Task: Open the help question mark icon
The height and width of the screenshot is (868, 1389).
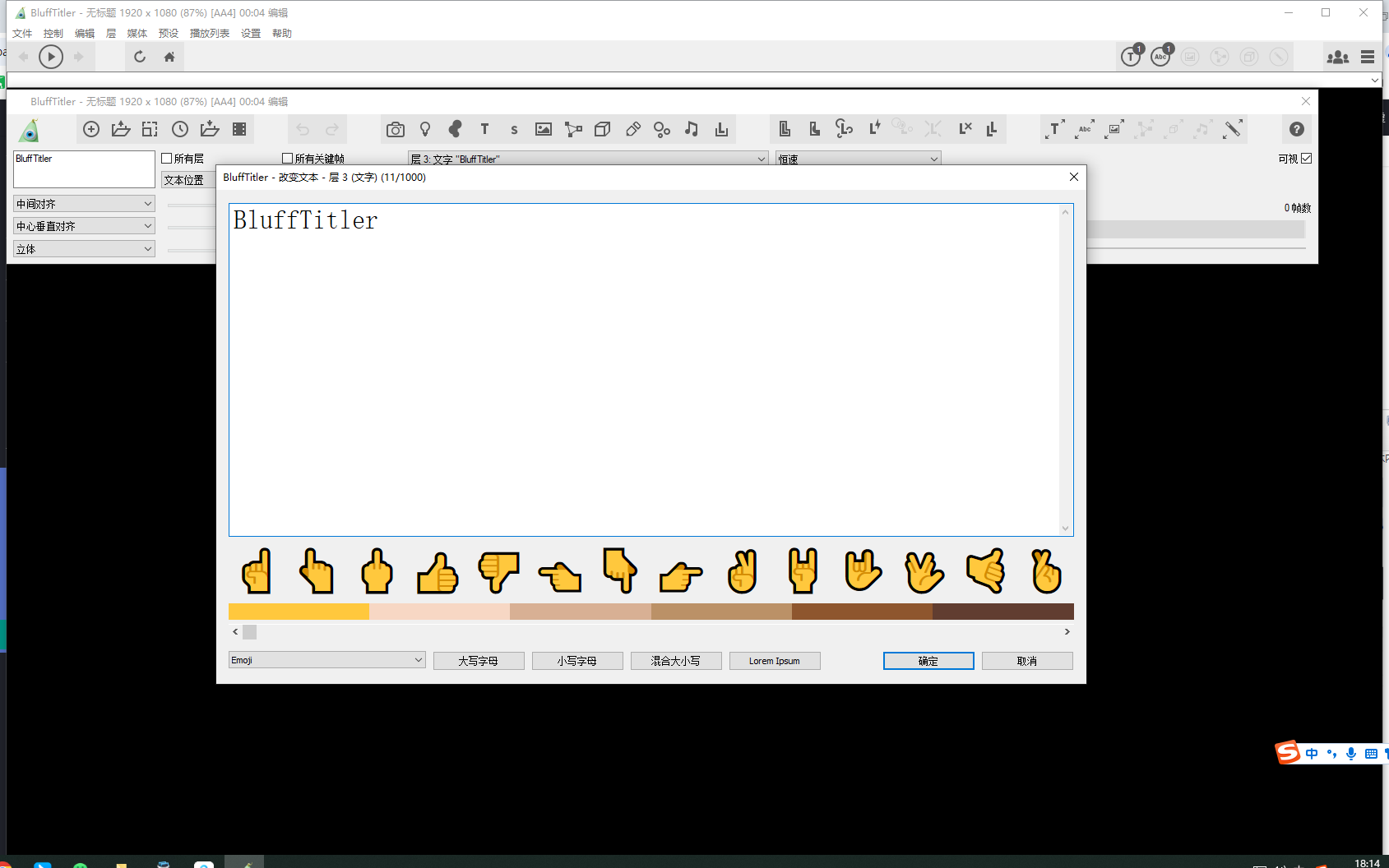Action: point(1297,129)
